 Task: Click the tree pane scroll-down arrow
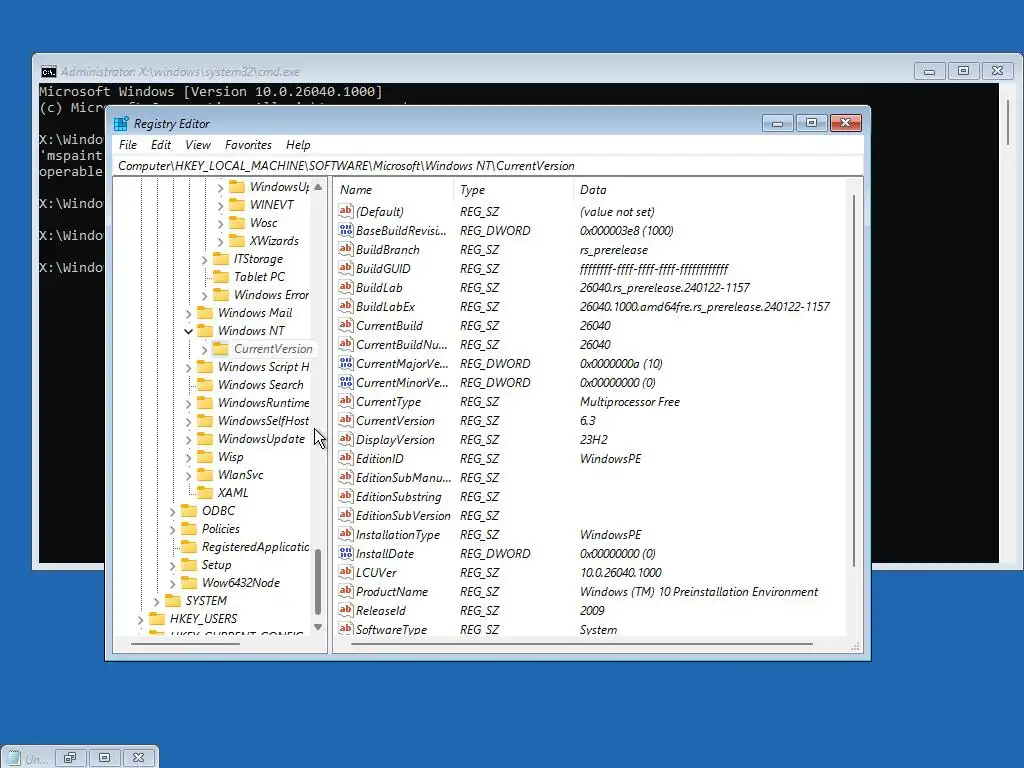[x=318, y=628]
